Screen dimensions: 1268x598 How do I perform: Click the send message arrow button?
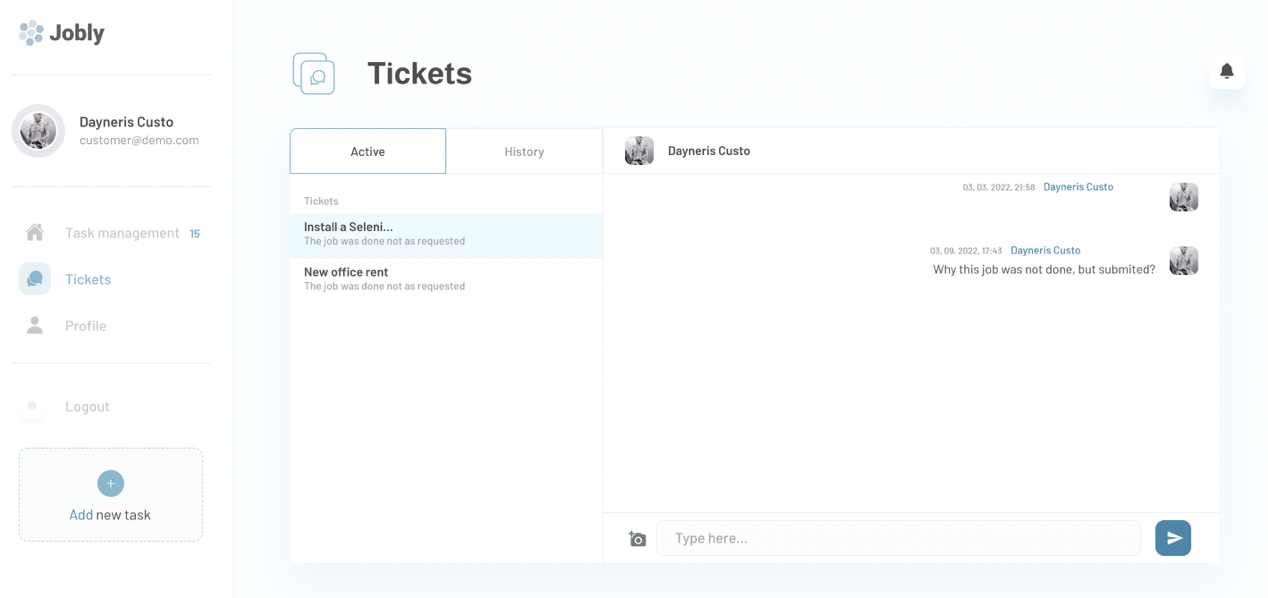coord(1172,538)
